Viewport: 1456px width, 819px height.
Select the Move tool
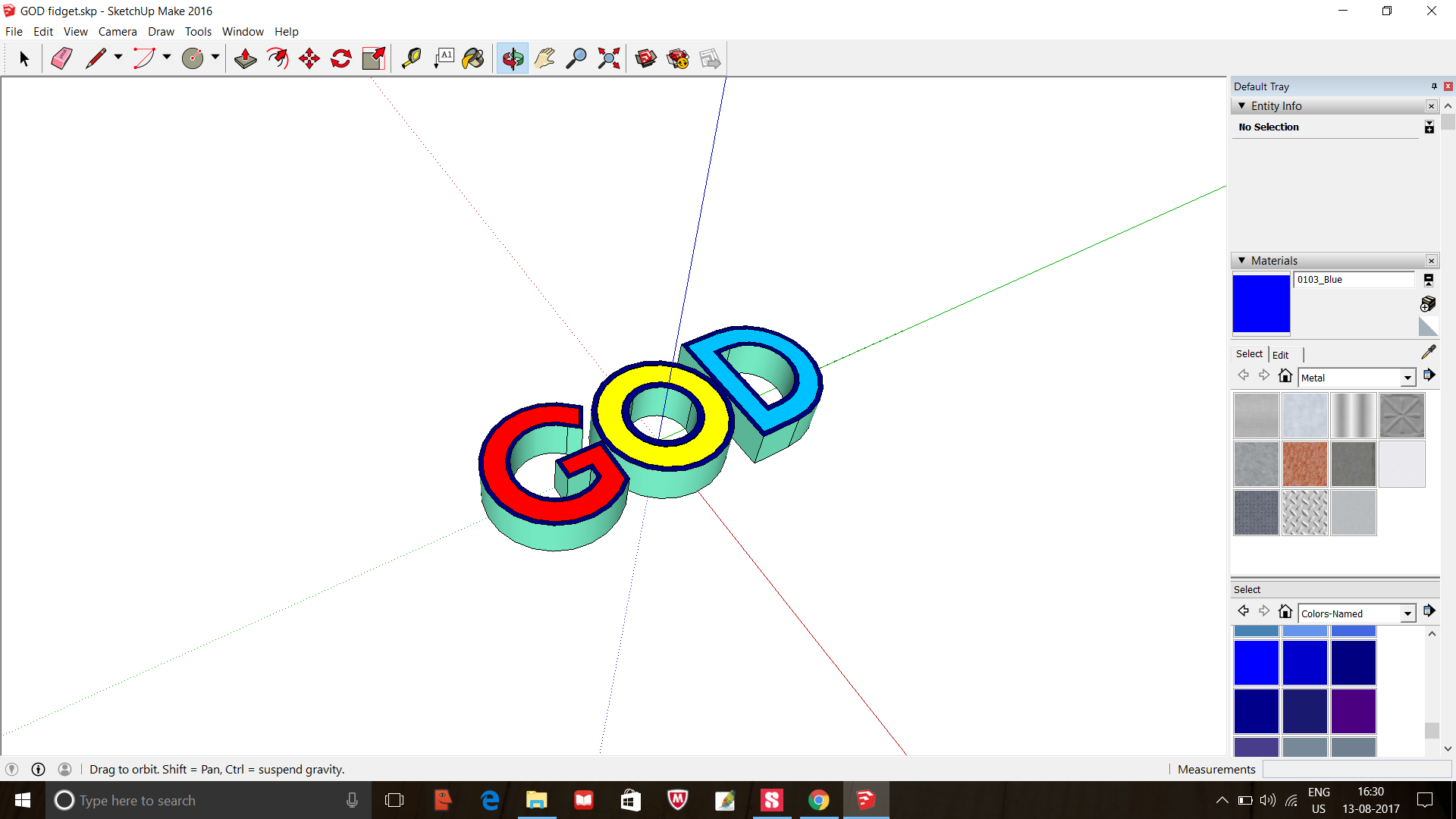coord(309,58)
